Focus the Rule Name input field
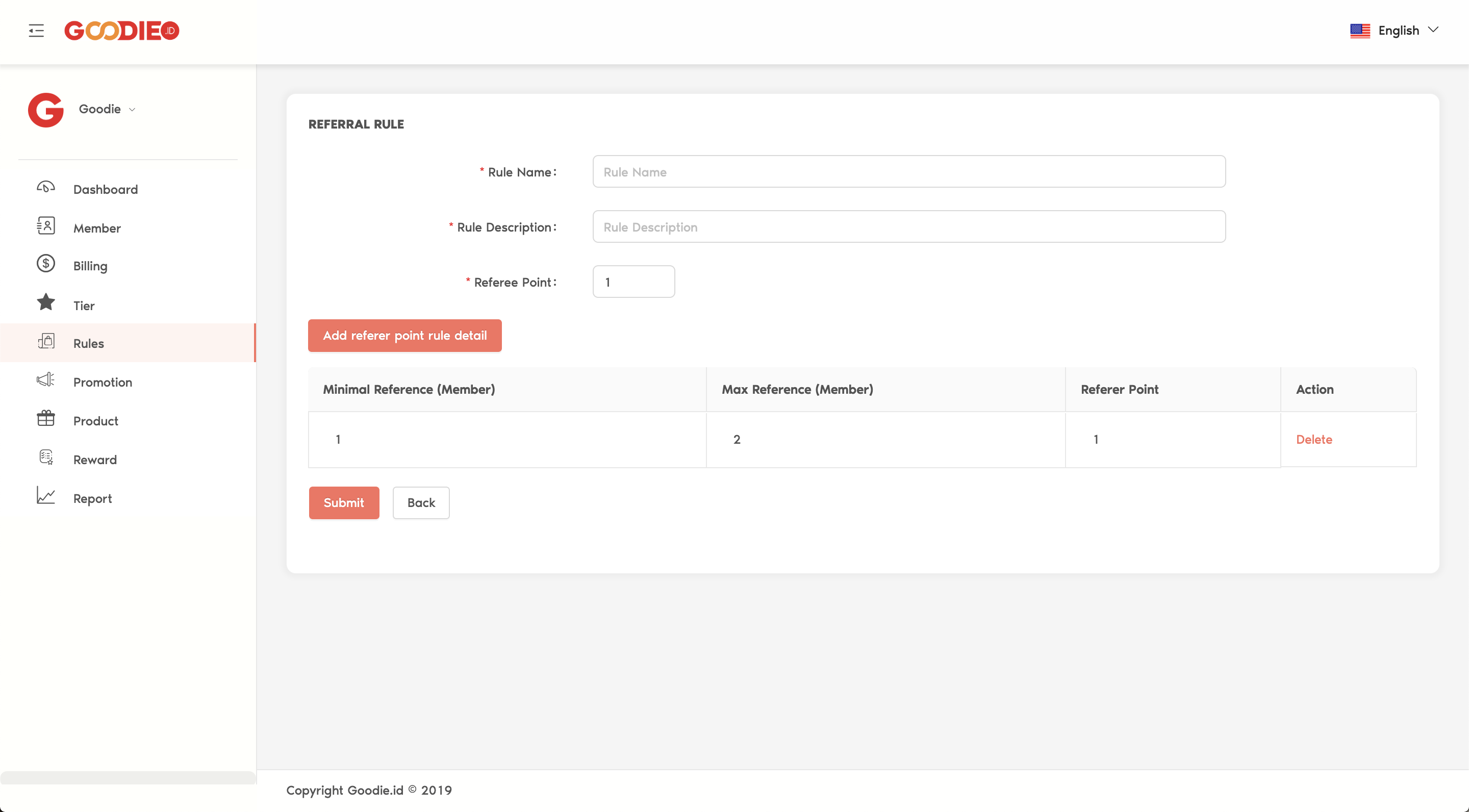This screenshot has height=812, width=1469. click(x=908, y=172)
